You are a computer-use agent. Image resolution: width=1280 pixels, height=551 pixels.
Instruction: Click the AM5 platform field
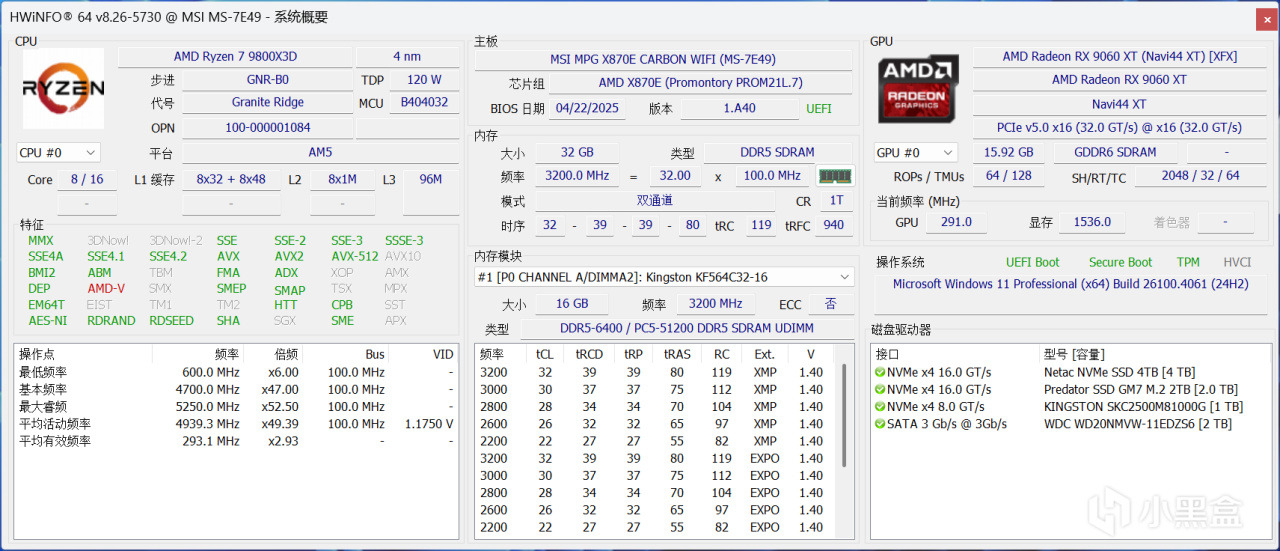pyautogui.click(x=320, y=153)
